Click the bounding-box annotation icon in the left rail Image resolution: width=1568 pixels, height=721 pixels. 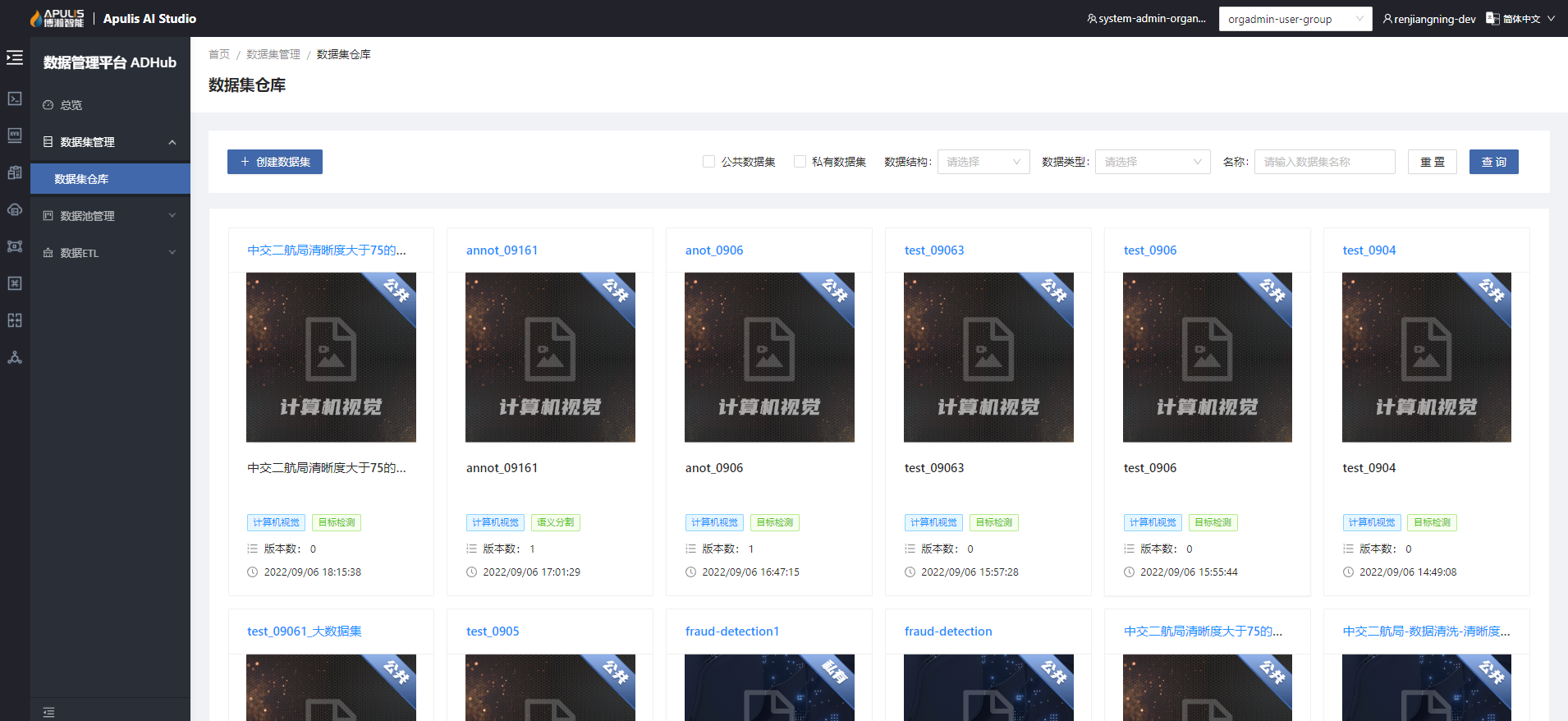click(15, 246)
